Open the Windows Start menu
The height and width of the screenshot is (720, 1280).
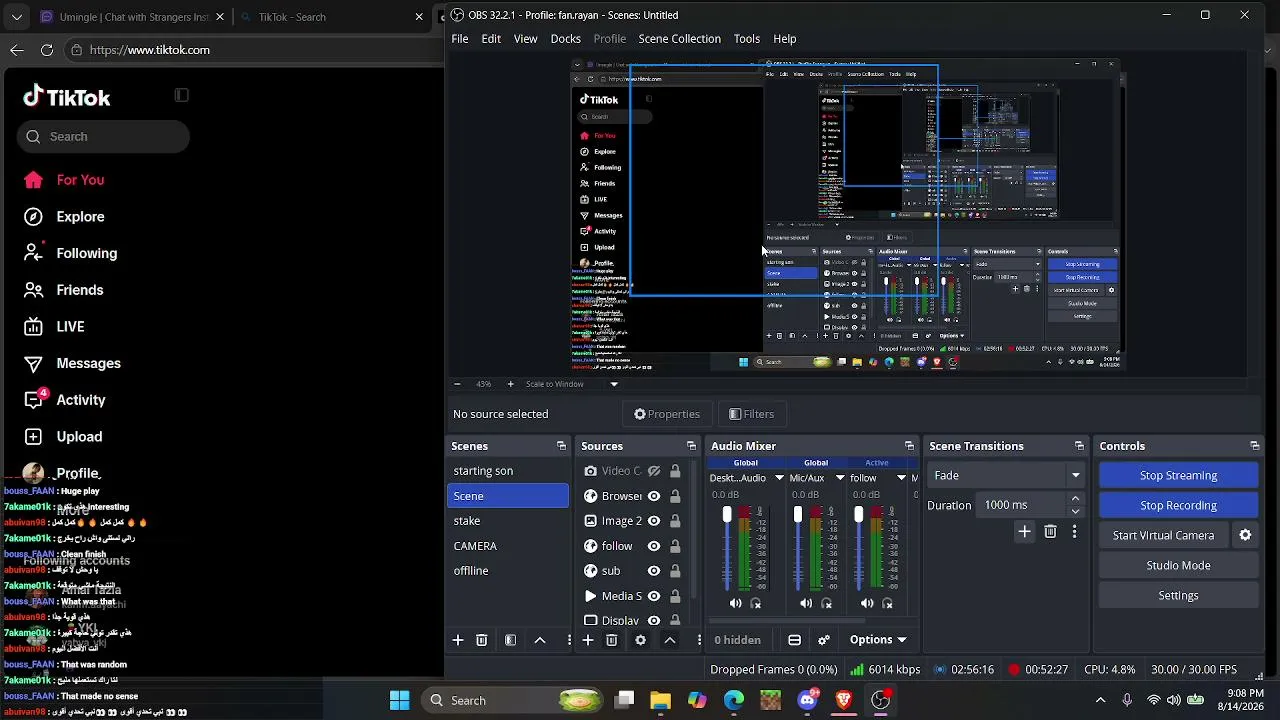(399, 700)
